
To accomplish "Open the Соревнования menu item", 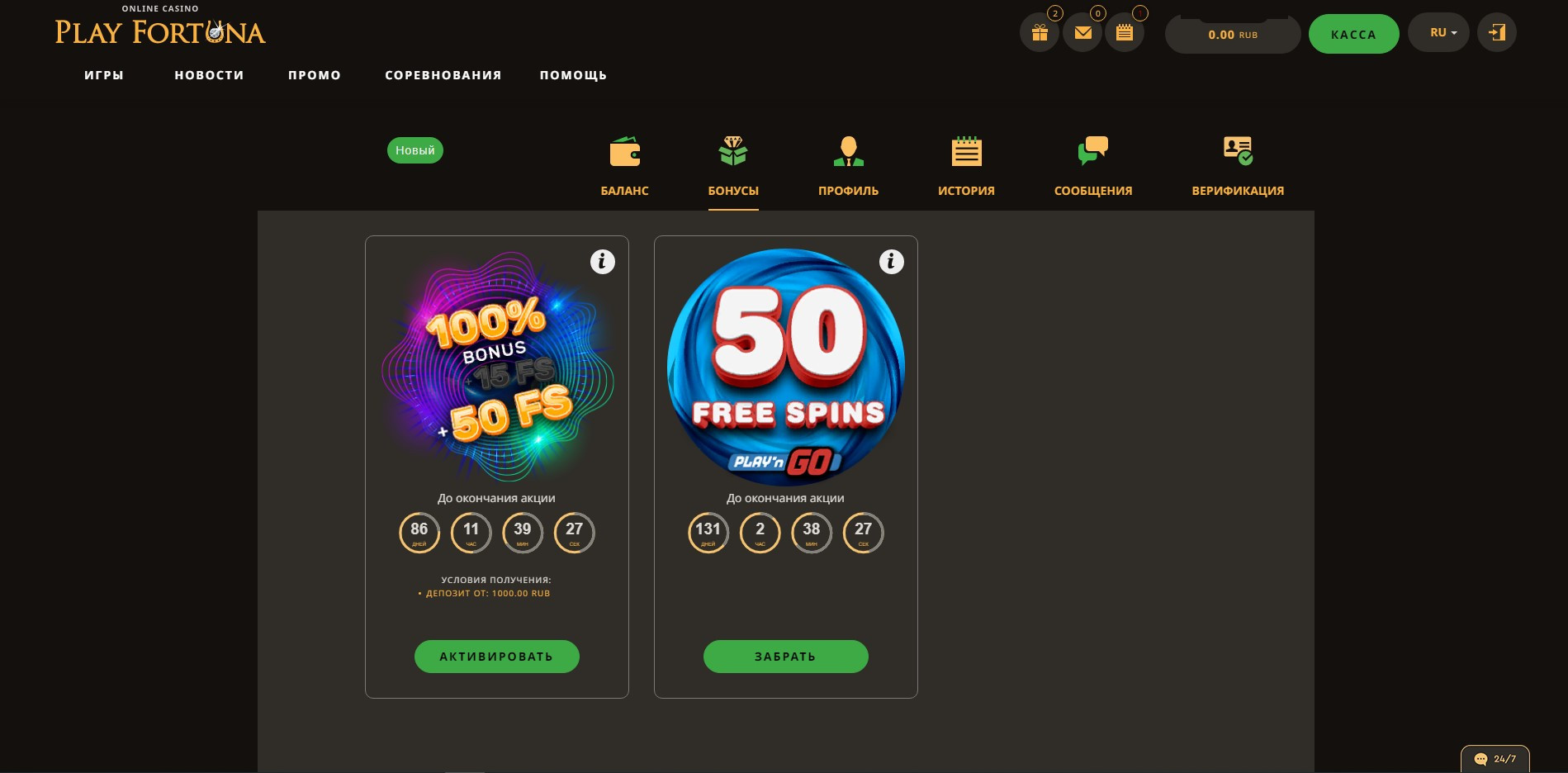I will tap(443, 75).
